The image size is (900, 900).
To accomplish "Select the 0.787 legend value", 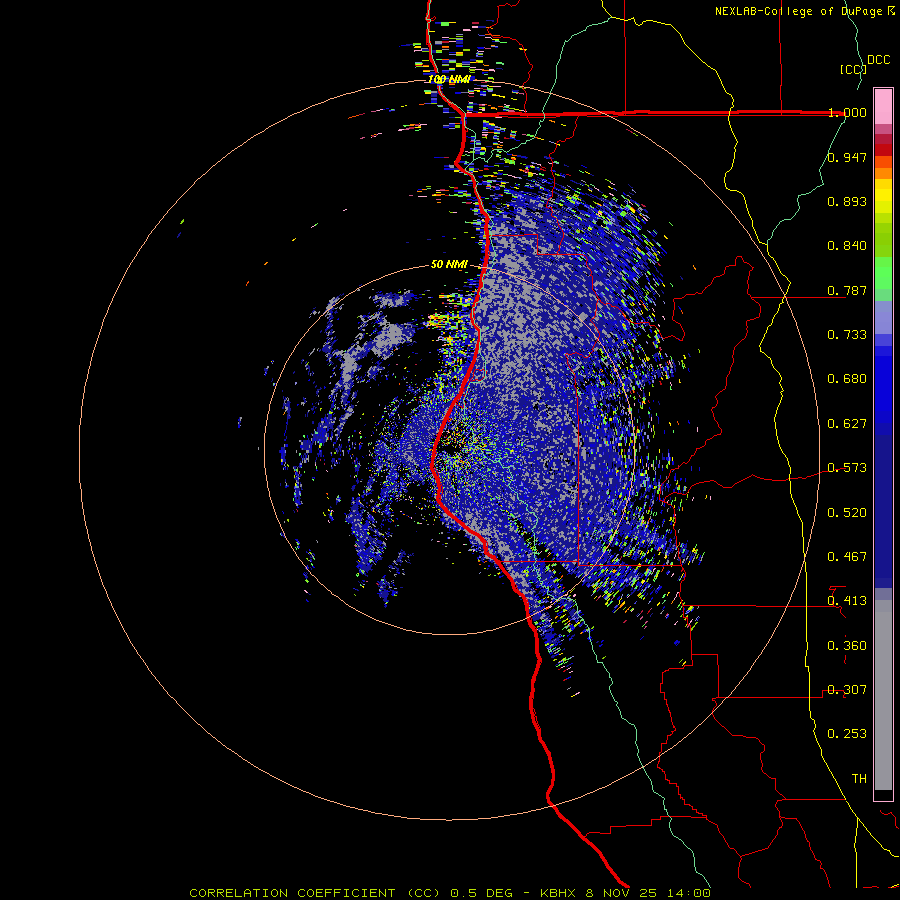I will click(847, 290).
